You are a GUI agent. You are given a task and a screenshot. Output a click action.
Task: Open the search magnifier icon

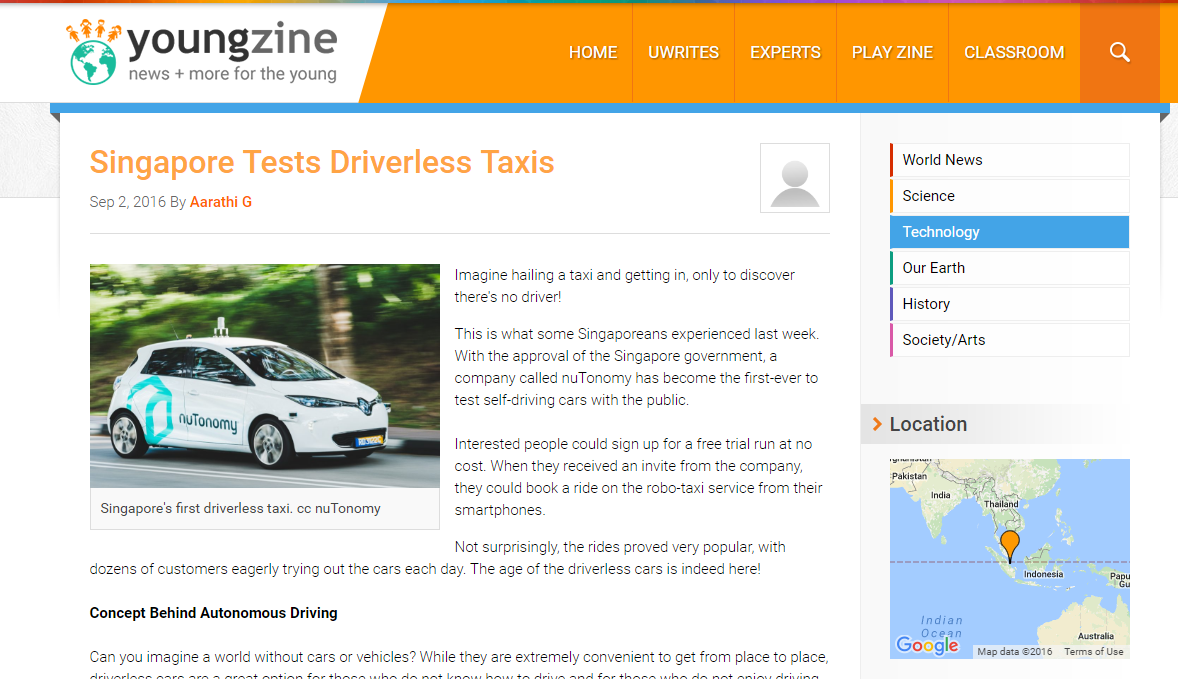(x=1119, y=52)
